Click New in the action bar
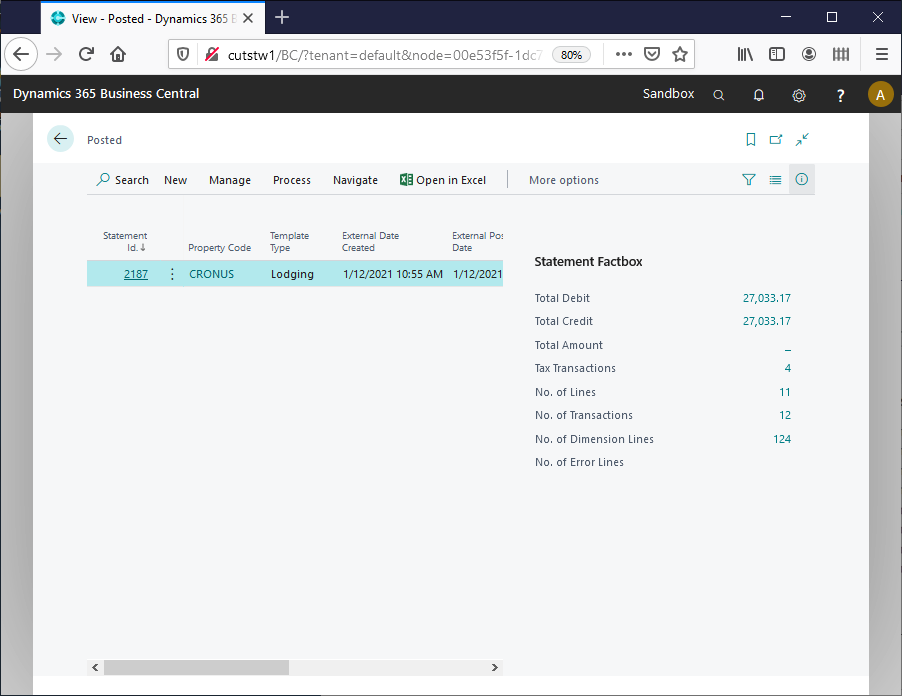This screenshot has height=696, width=902. coord(175,180)
